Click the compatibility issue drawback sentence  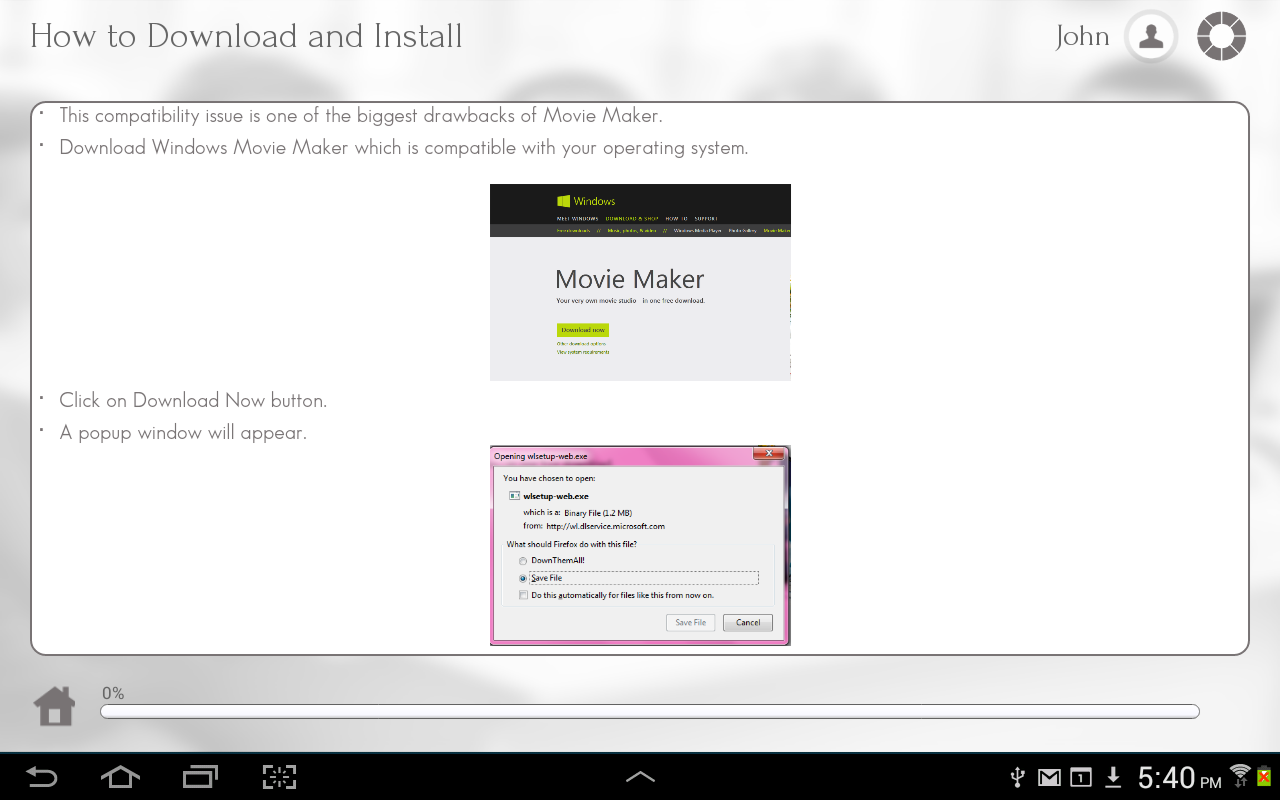[360, 116]
